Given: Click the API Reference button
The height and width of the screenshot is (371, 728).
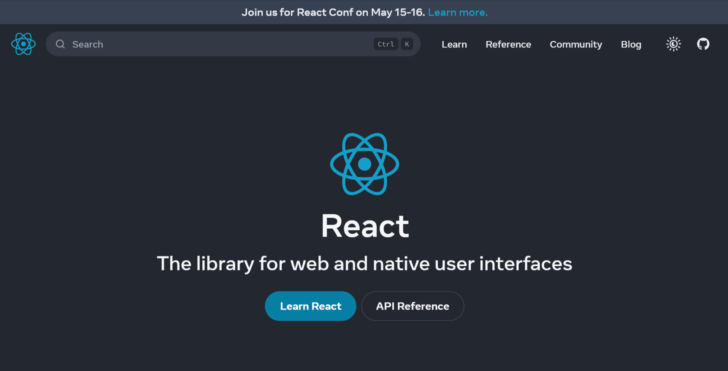Looking at the screenshot, I should (413, 306).
